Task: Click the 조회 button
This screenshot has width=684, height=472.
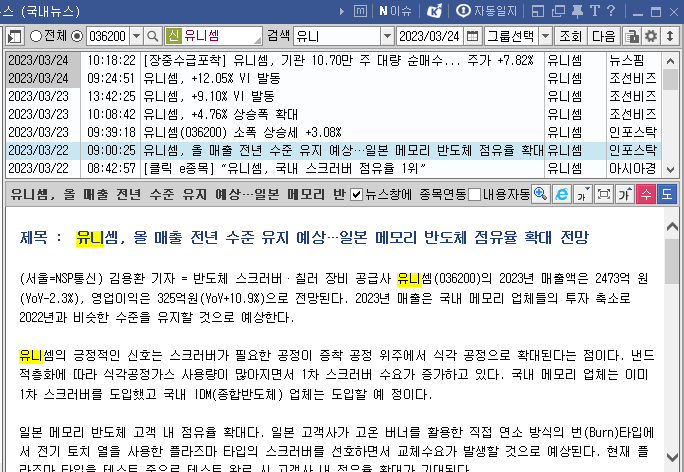Action: (571, 36)
